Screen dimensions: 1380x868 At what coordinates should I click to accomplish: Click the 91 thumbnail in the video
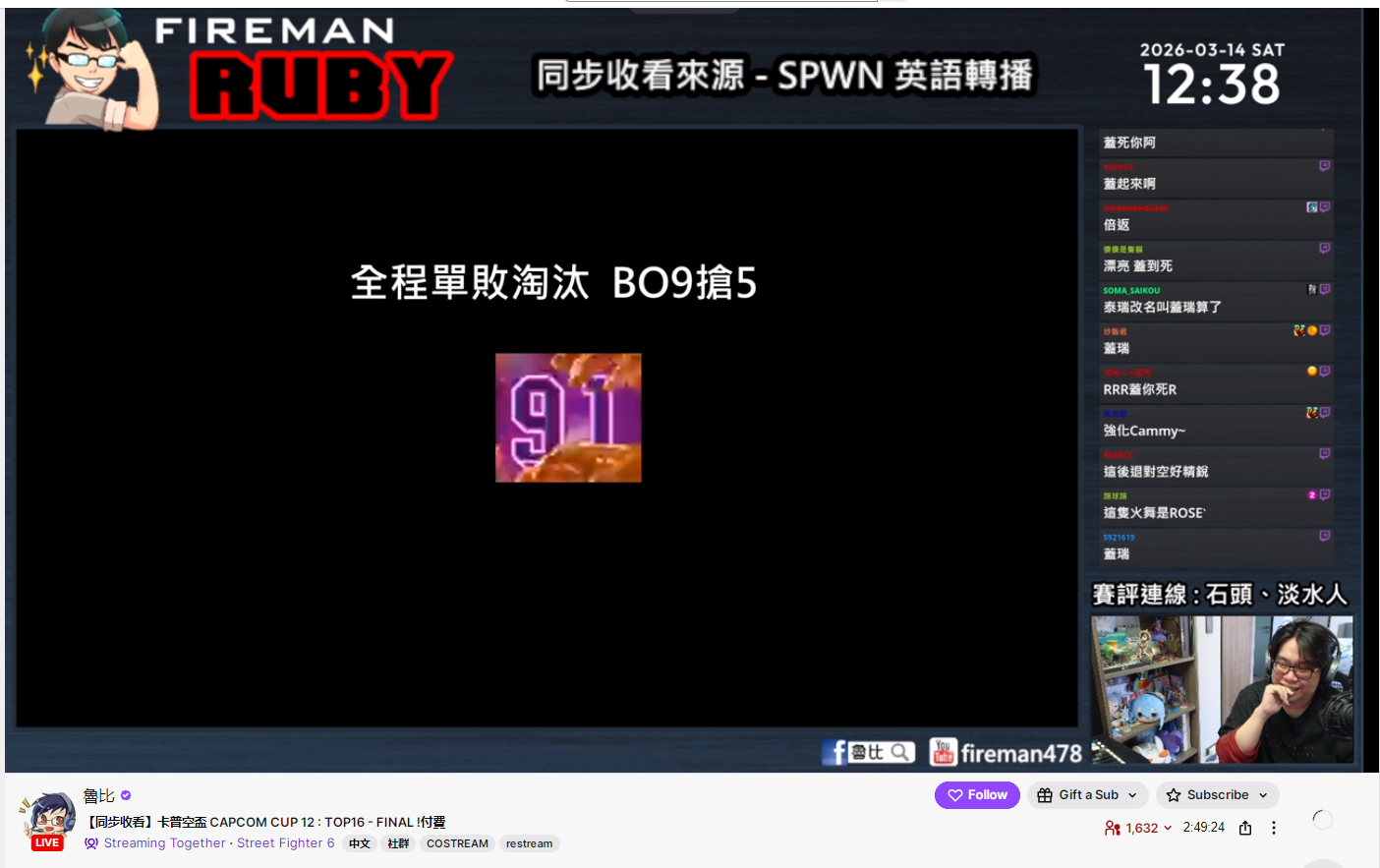tap(568, 418)
